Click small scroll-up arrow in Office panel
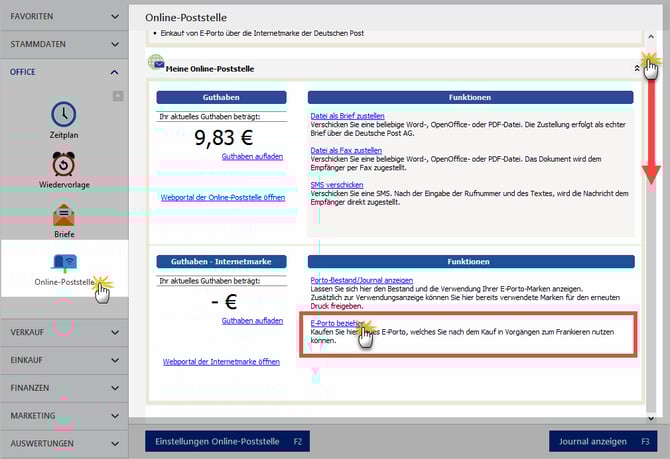This screenshot has width=670, height=459. coord(118,96)
